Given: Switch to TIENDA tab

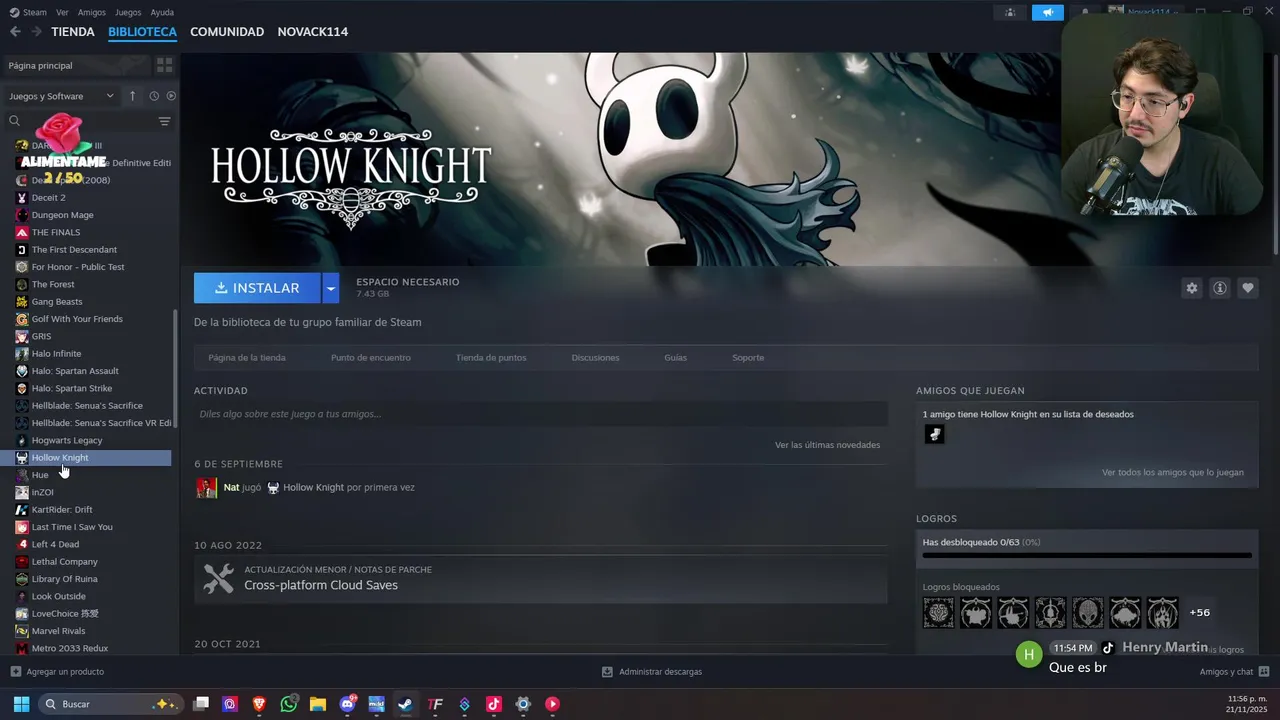Looking at the screenshot, I should 73,32.
